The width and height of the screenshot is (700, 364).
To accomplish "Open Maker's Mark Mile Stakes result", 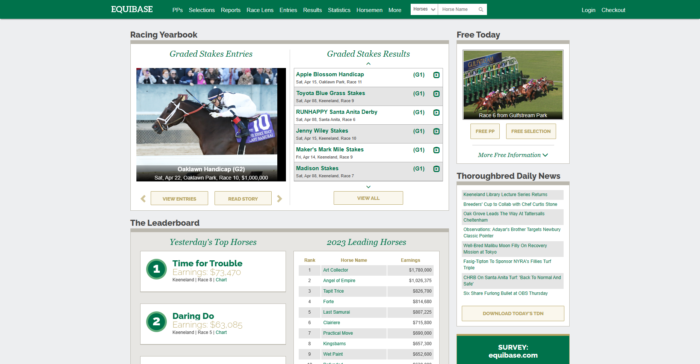I will (x=330, y=149).
